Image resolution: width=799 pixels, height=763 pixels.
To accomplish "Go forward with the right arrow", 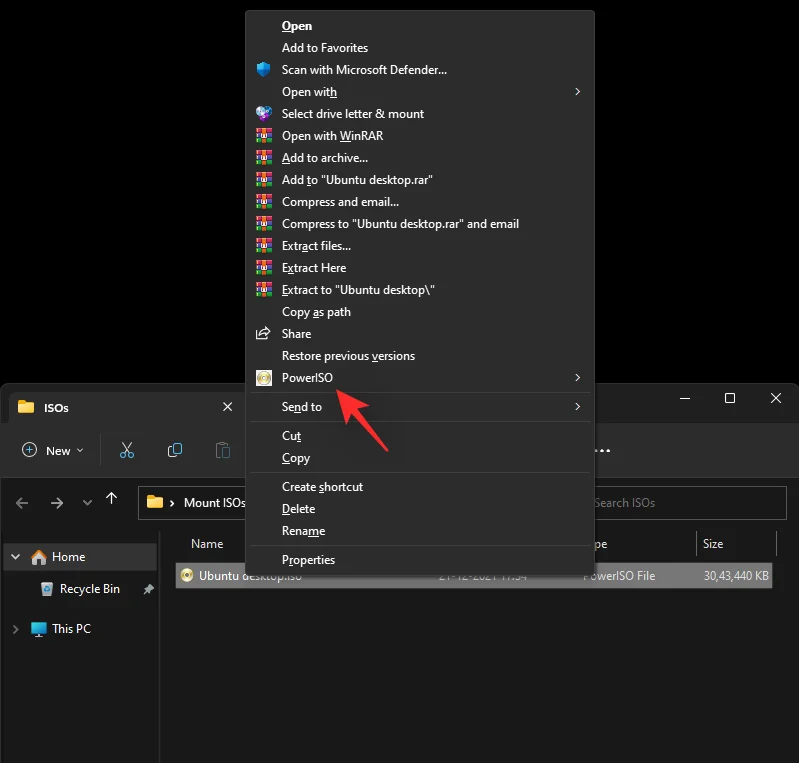I will pos(57,503).
